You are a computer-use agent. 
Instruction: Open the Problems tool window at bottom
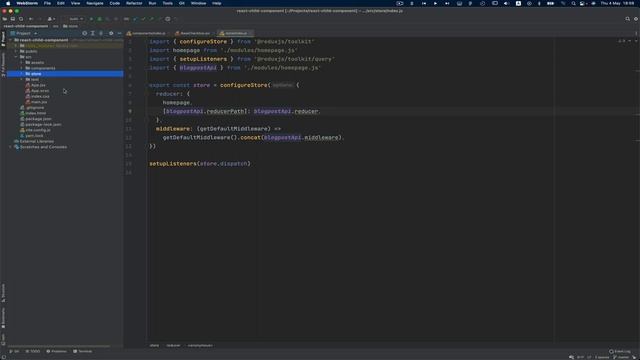(56, 351)
